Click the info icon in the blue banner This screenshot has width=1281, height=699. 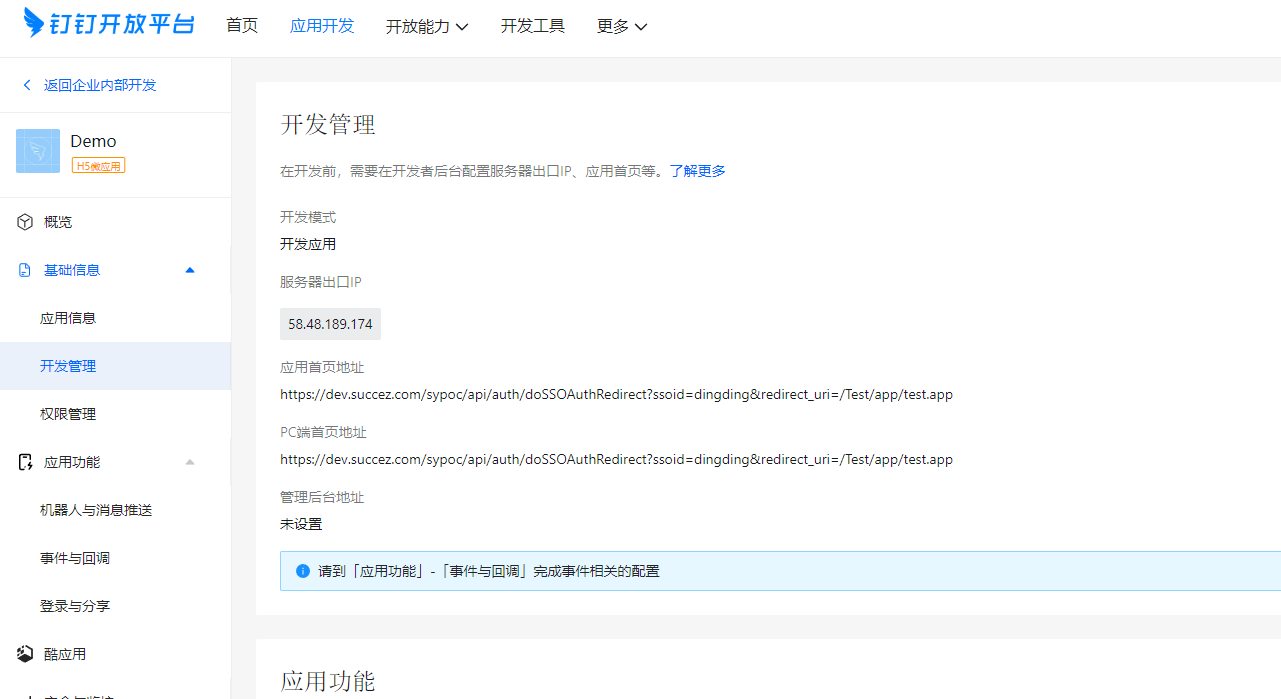[303, 570]
